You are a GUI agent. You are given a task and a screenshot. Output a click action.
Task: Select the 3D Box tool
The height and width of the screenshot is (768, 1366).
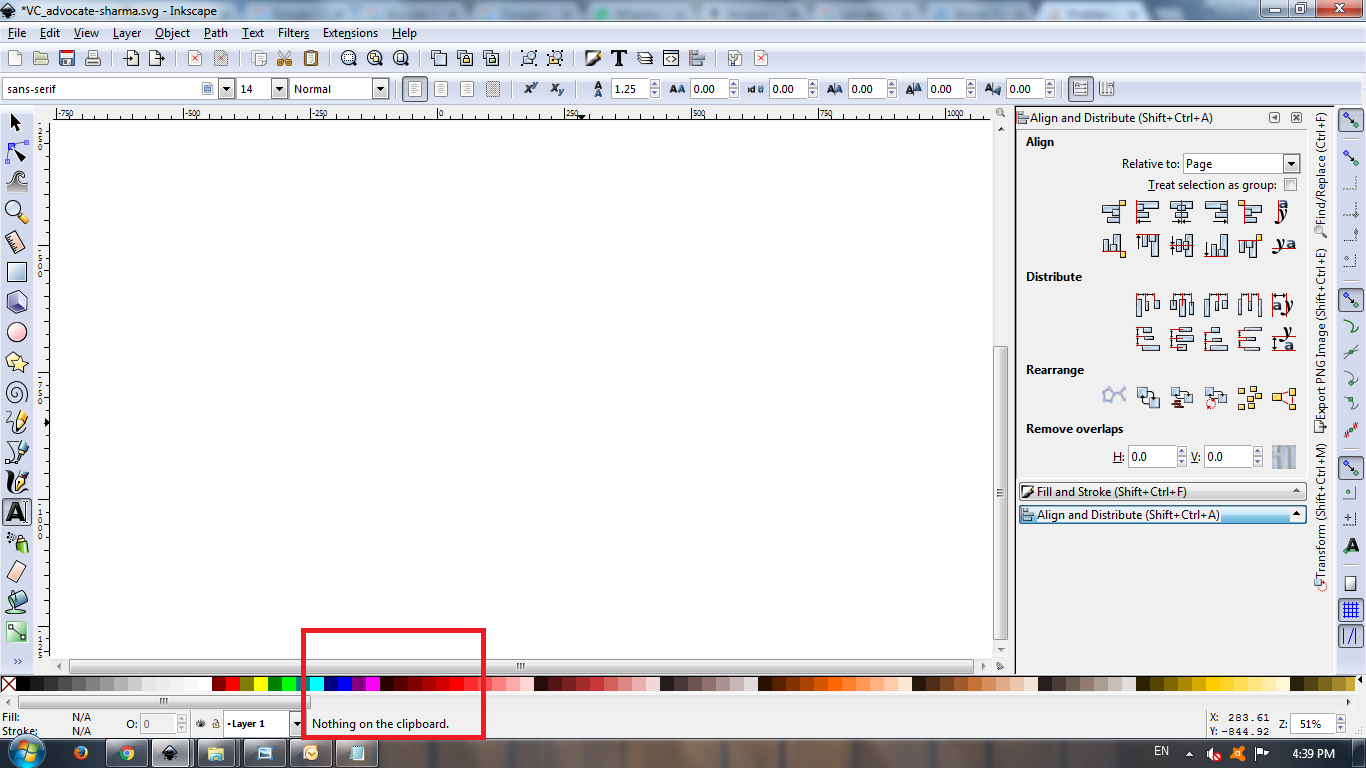pyautogui.click(x=16, y=302)
